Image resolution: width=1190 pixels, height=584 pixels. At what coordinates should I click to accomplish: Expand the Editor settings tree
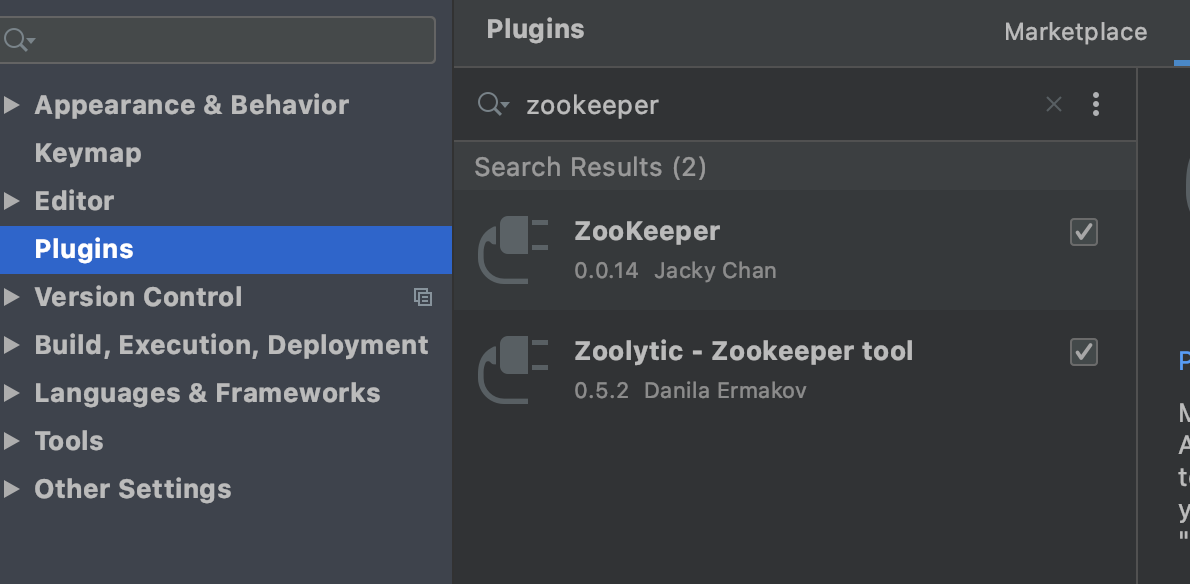point(12,201)
